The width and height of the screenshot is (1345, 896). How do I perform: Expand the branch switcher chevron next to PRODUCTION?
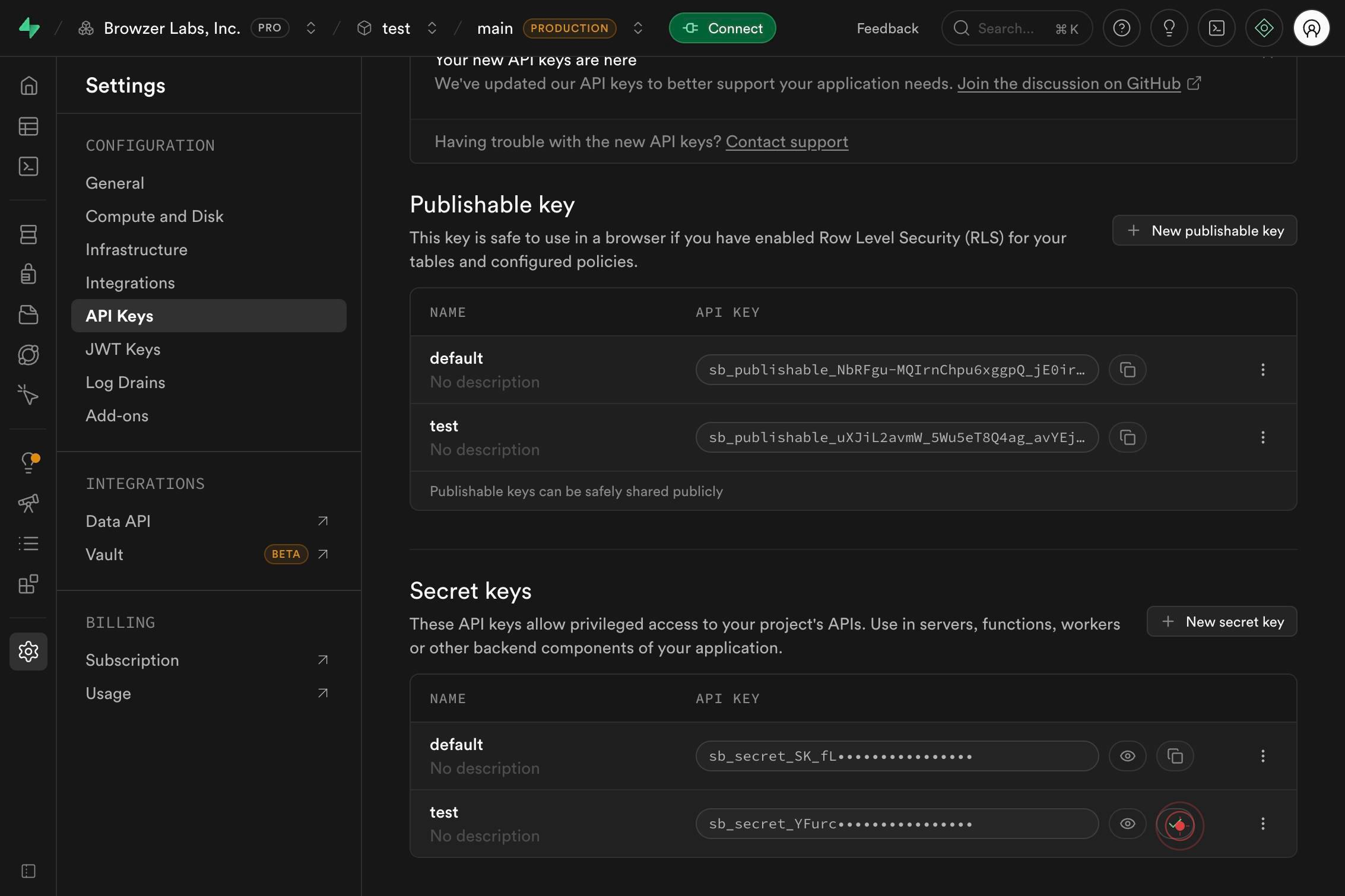coord(638,28)
